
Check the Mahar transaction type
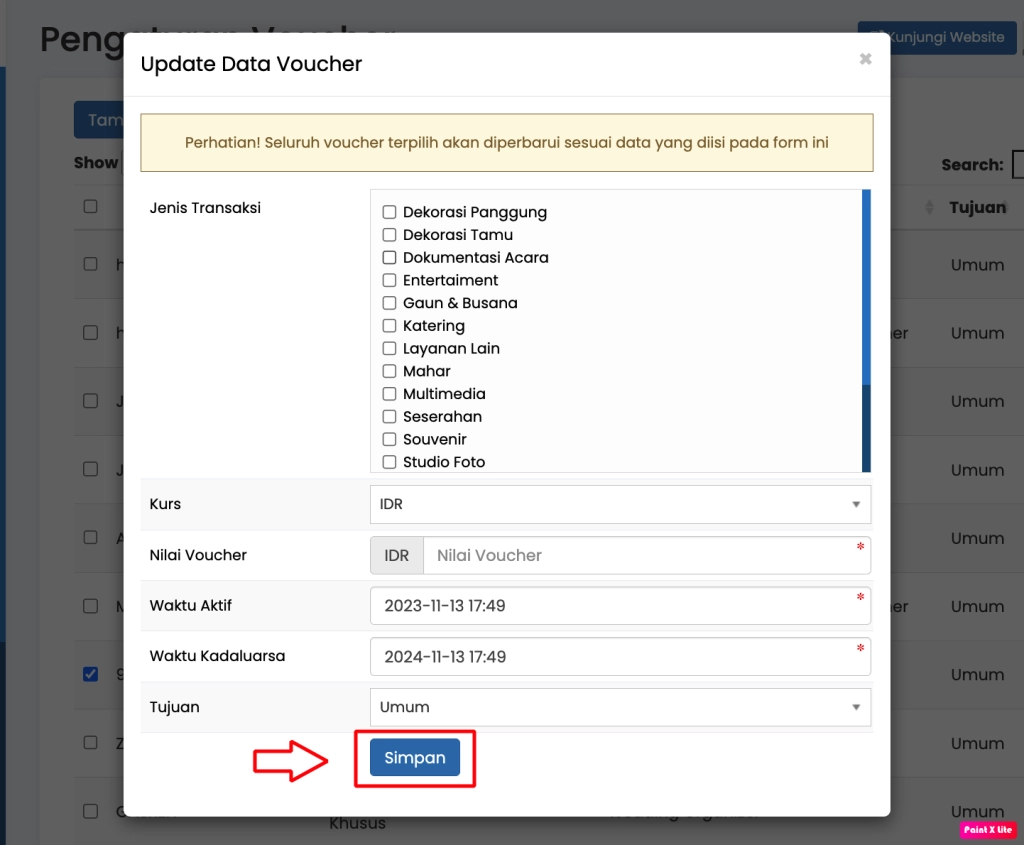pyautogui.click(x=389, y=371)
